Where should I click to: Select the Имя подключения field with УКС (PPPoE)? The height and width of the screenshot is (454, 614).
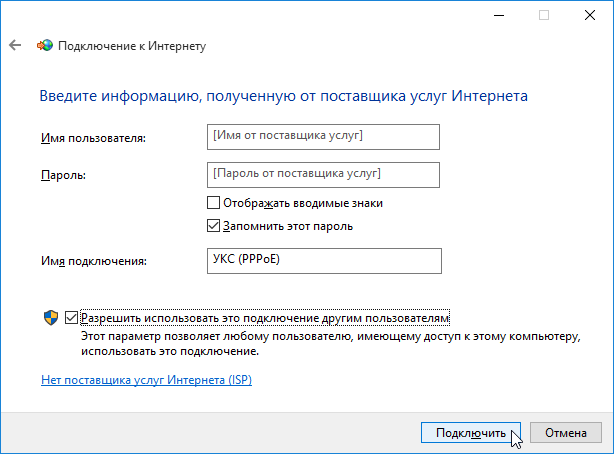click(x=324, y=261)
